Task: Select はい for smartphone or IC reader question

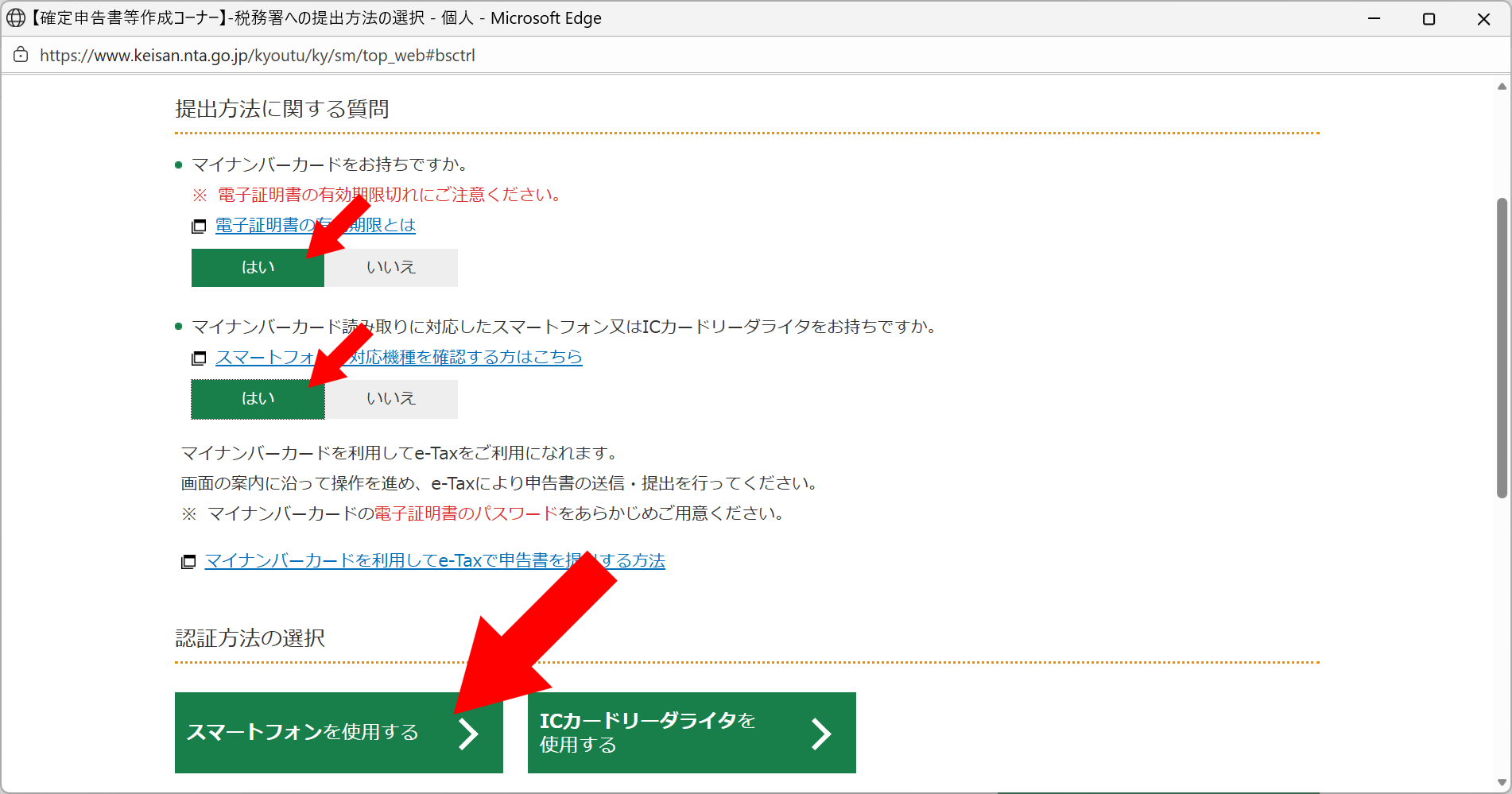Action: pyautogui.click(x=258, y=399)
